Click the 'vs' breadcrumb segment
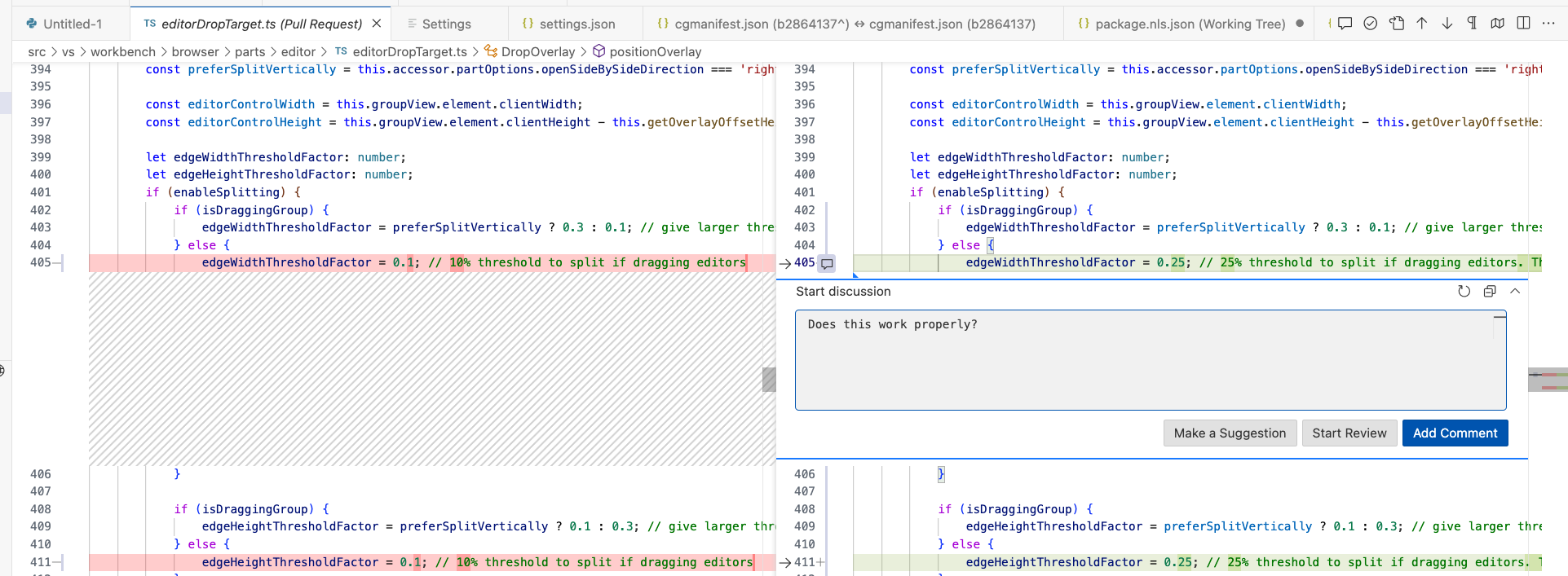 click(68, 52)
